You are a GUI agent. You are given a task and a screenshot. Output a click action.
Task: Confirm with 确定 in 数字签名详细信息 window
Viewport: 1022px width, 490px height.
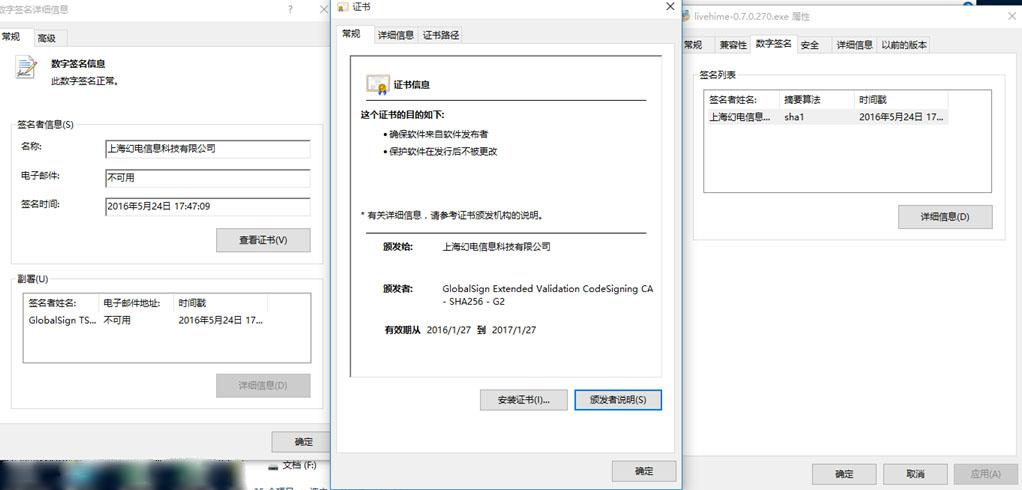[301, 441]
